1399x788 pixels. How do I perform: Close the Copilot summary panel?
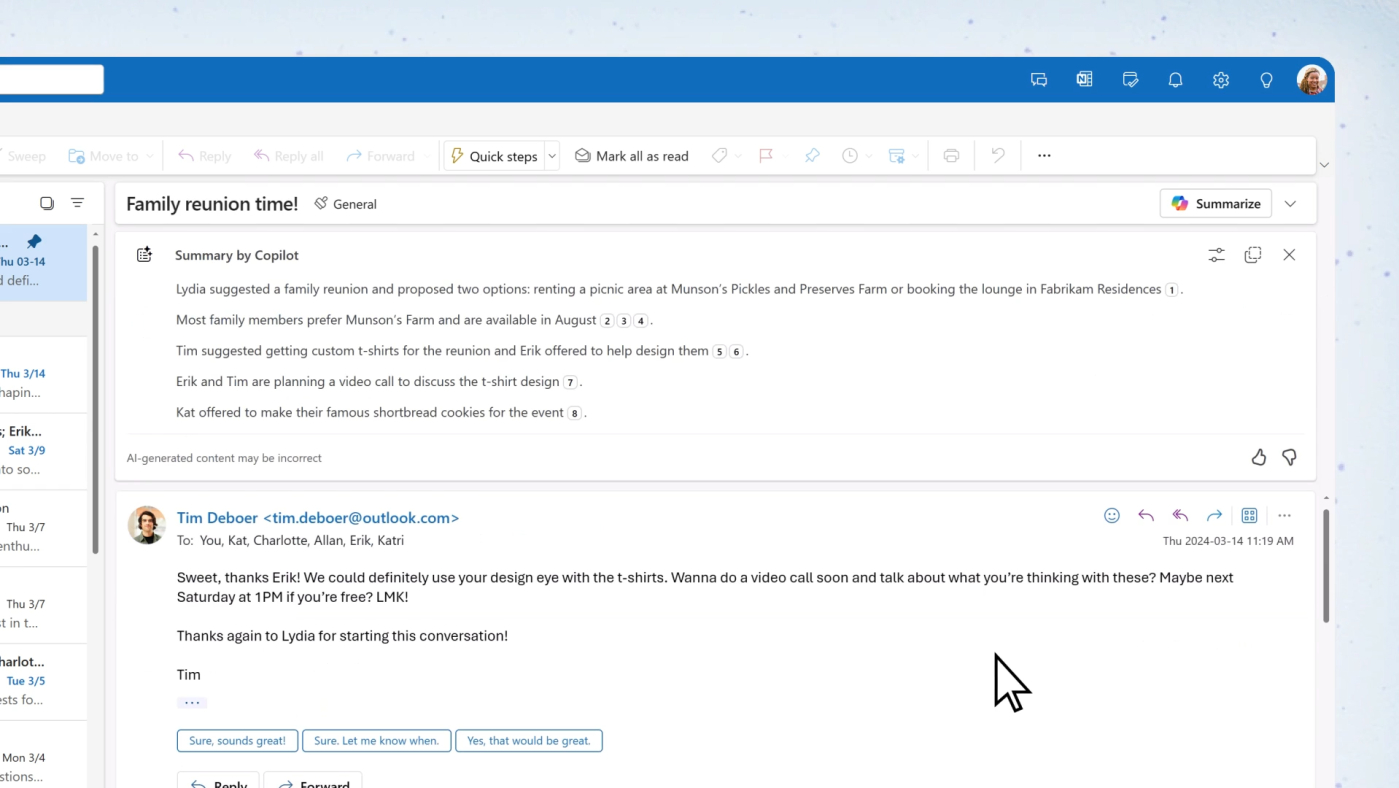tap(1289, 255)
